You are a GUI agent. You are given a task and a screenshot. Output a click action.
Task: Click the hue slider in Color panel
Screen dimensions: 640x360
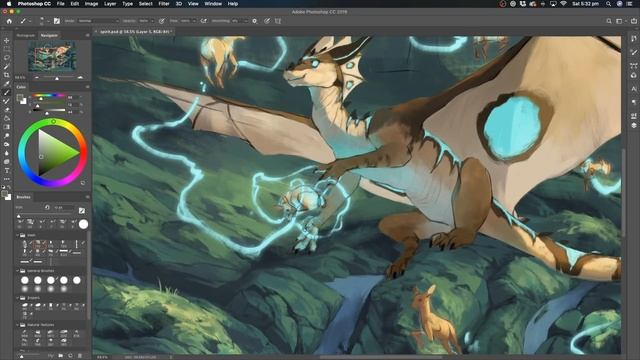[x=49, y=96]
